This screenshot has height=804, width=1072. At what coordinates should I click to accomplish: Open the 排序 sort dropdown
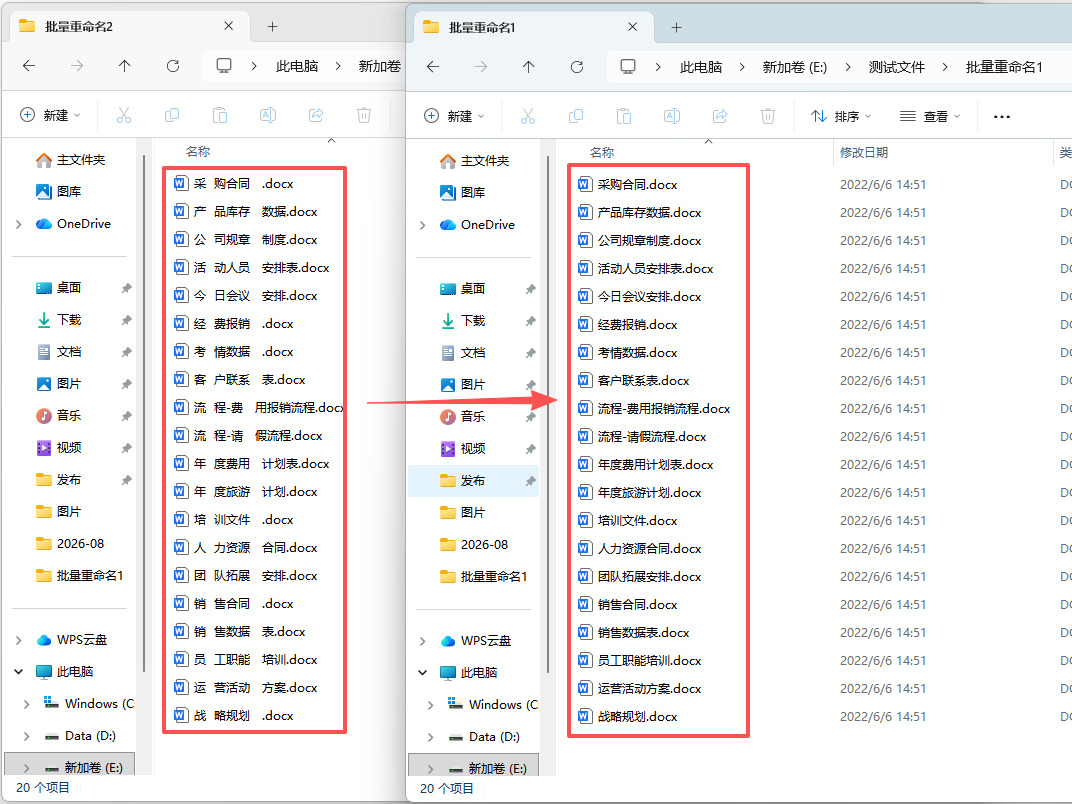tap(841, 116)
